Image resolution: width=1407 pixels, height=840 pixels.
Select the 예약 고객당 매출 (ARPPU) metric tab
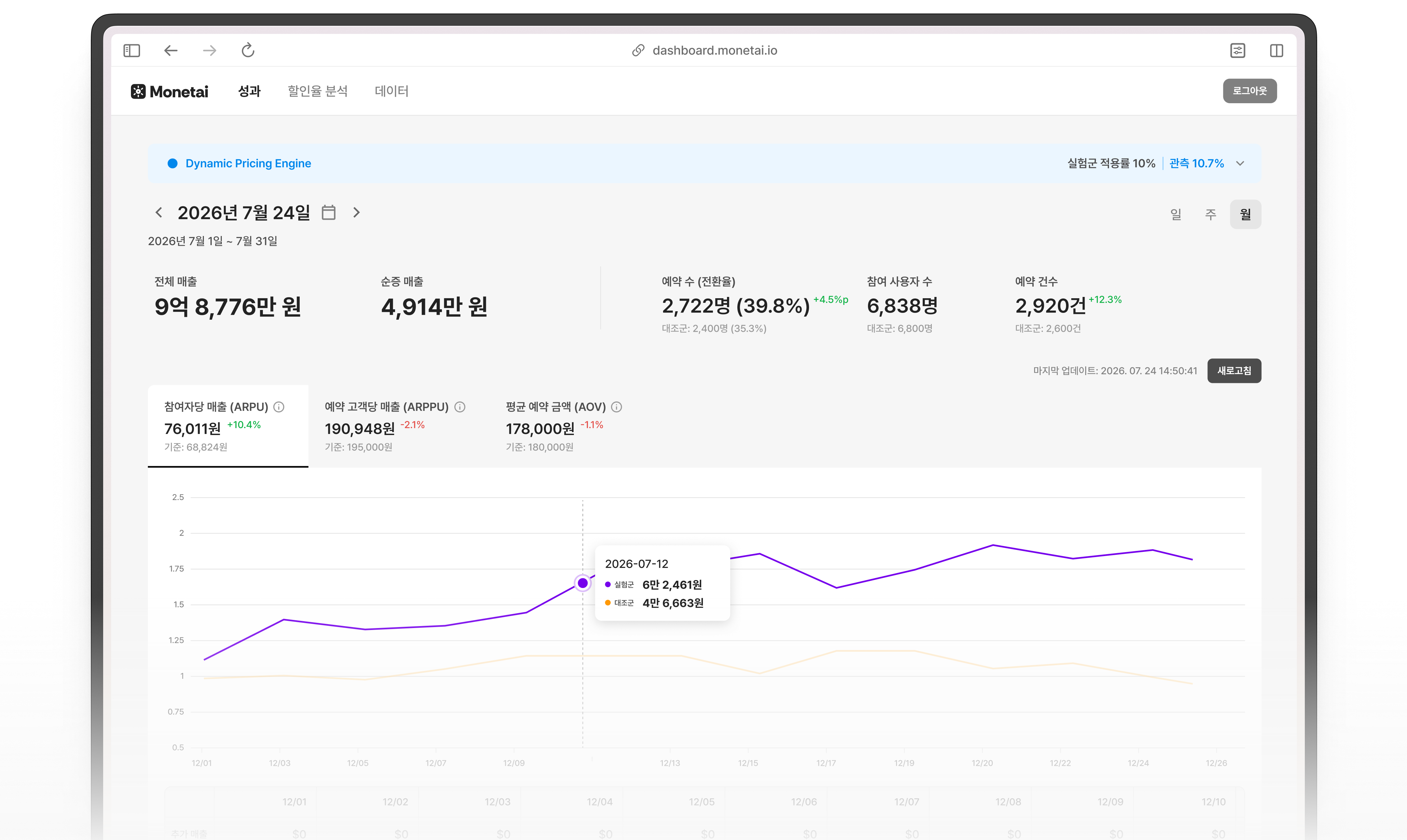[395, 426]
